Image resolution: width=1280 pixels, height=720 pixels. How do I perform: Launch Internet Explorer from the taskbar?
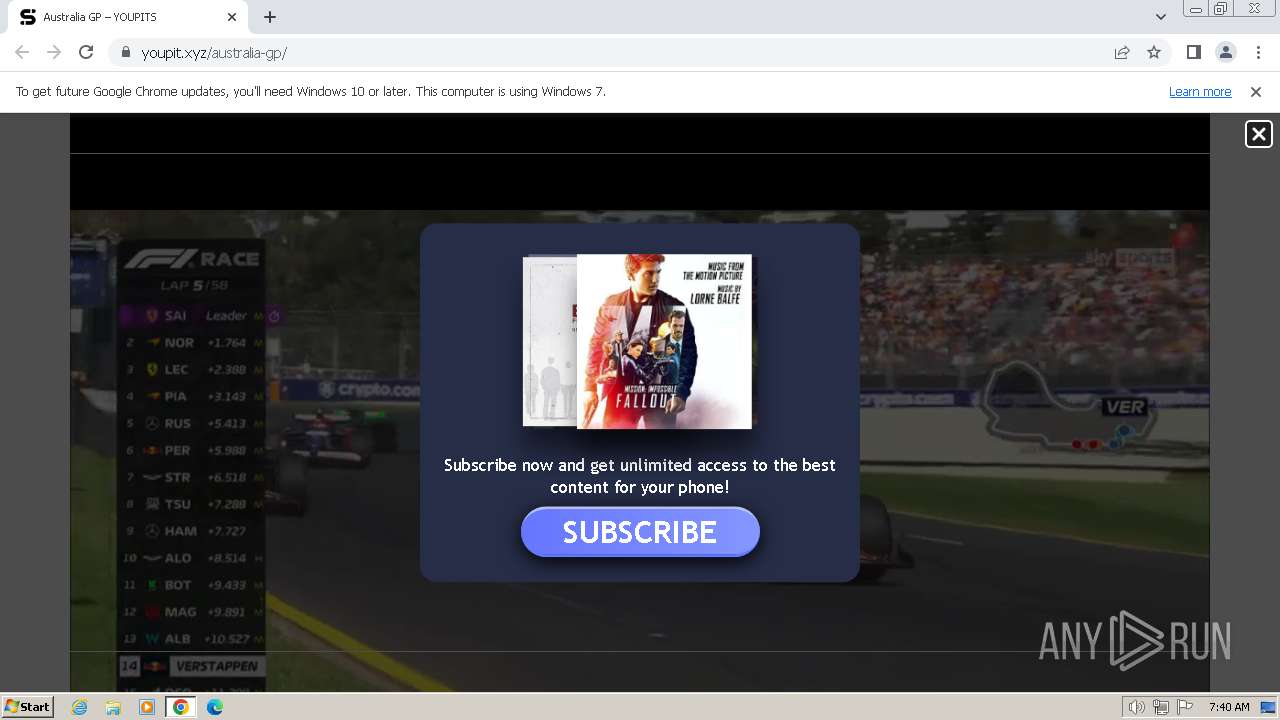(x=80, y=707)
